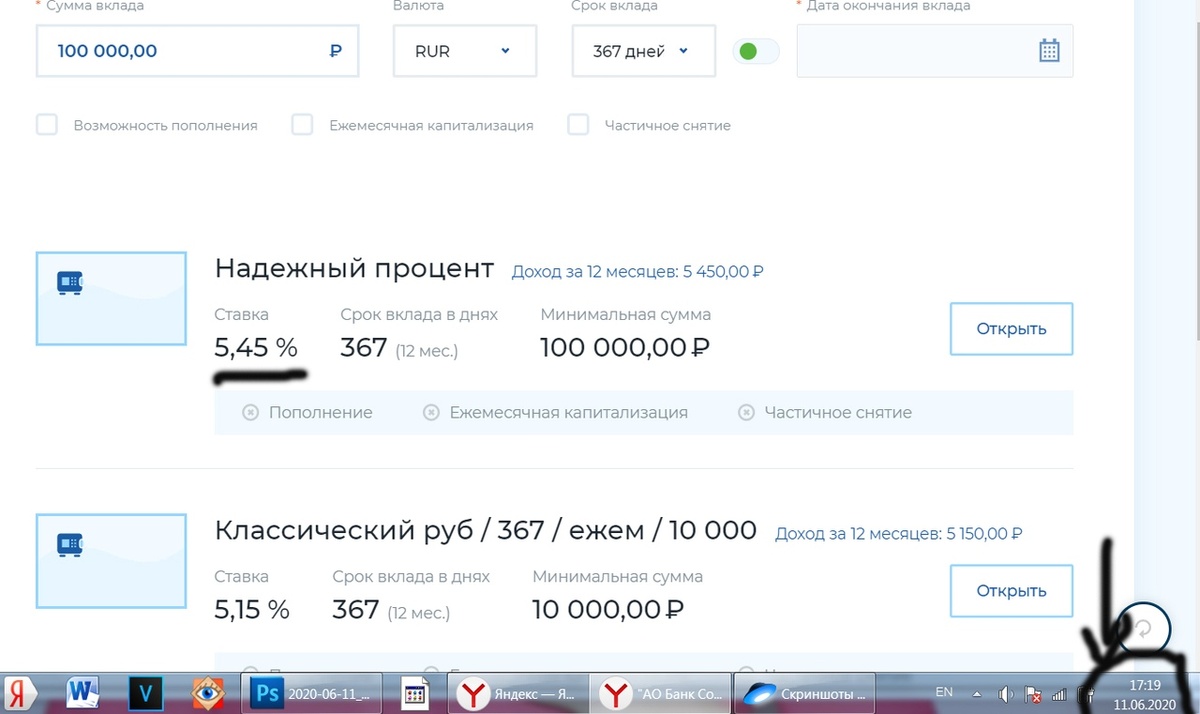Screen dimensions: 1200x714
Task: Click the volume speaker icon in system tray
Action: click(x=1006, y=693)
